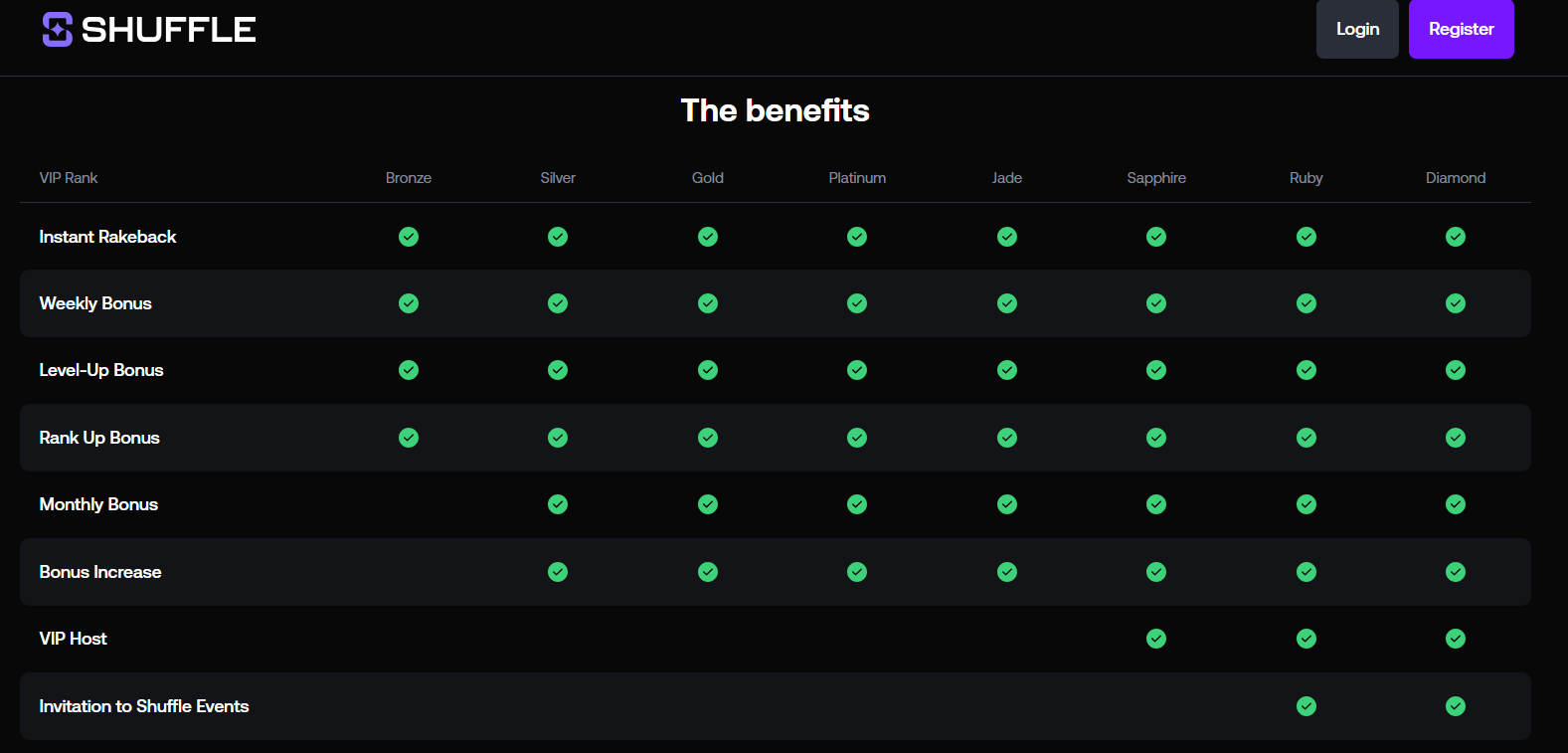Click Rank Up Bonus checkmark under Jade
Viewport: 1568px width, 753px height.
(1007, 438)
